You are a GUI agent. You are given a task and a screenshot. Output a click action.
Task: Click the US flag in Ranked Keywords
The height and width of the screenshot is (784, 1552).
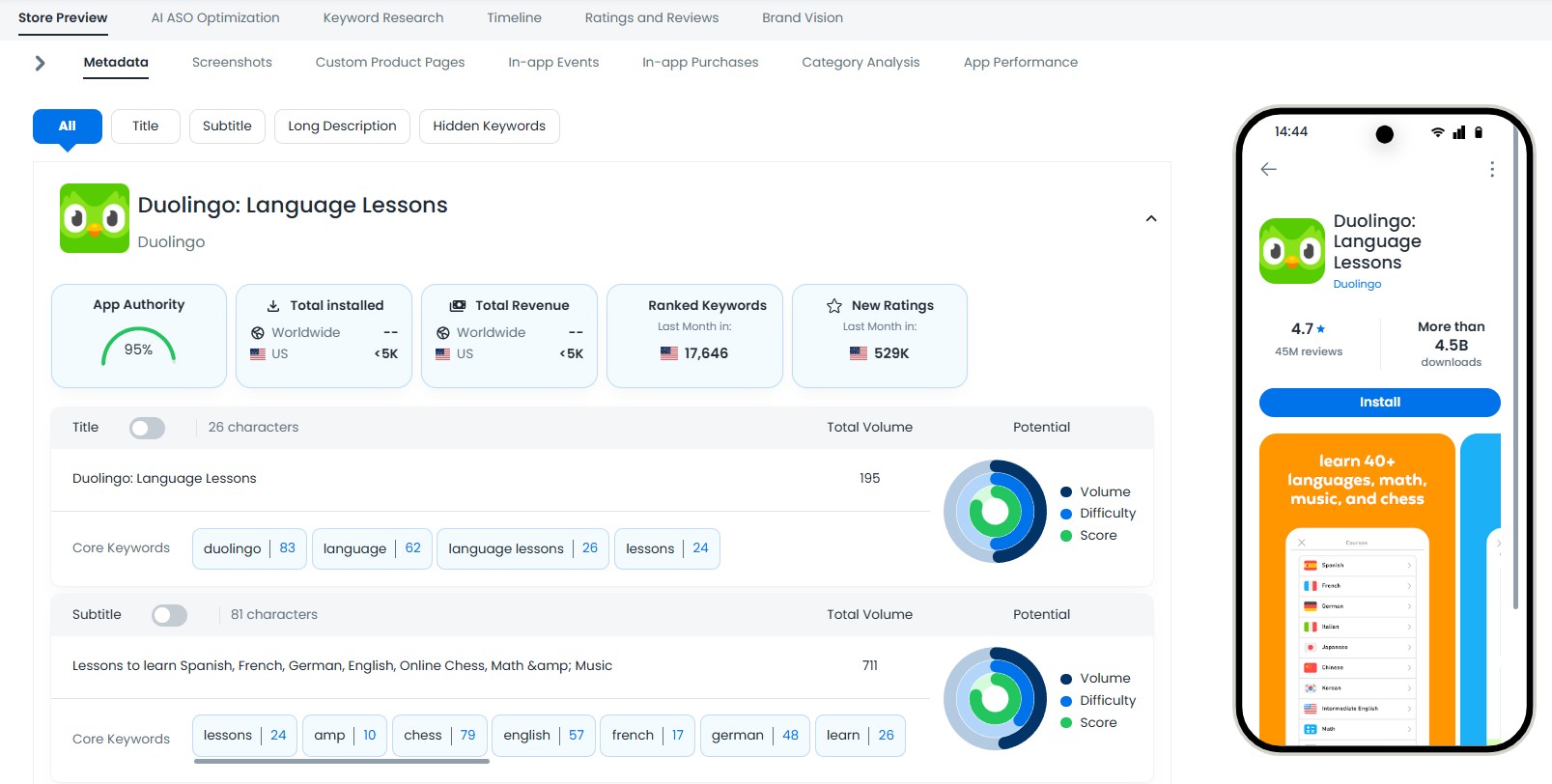click(669, 353)
